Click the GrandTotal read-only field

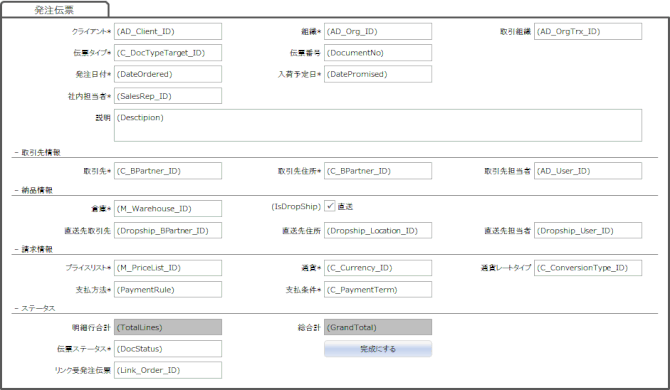378,327
